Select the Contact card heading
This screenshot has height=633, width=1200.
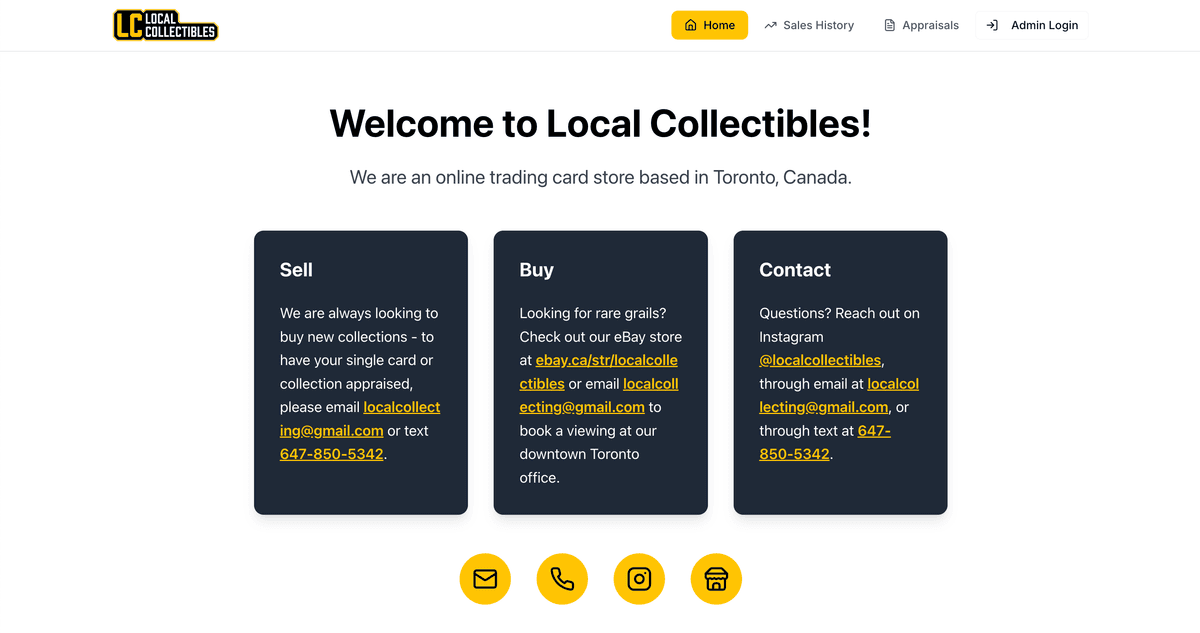(x=794, y=270)
